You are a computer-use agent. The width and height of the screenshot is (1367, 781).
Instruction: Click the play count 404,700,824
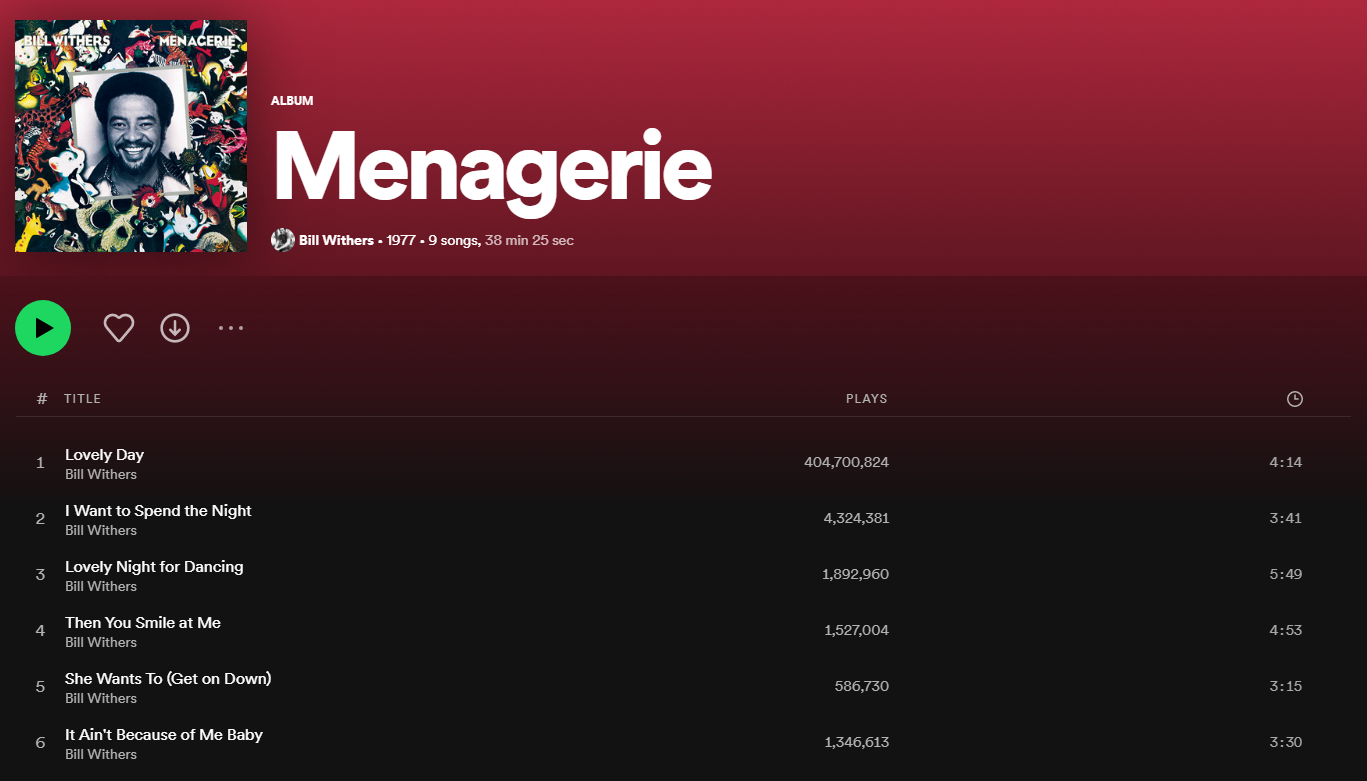coord(846,463)
